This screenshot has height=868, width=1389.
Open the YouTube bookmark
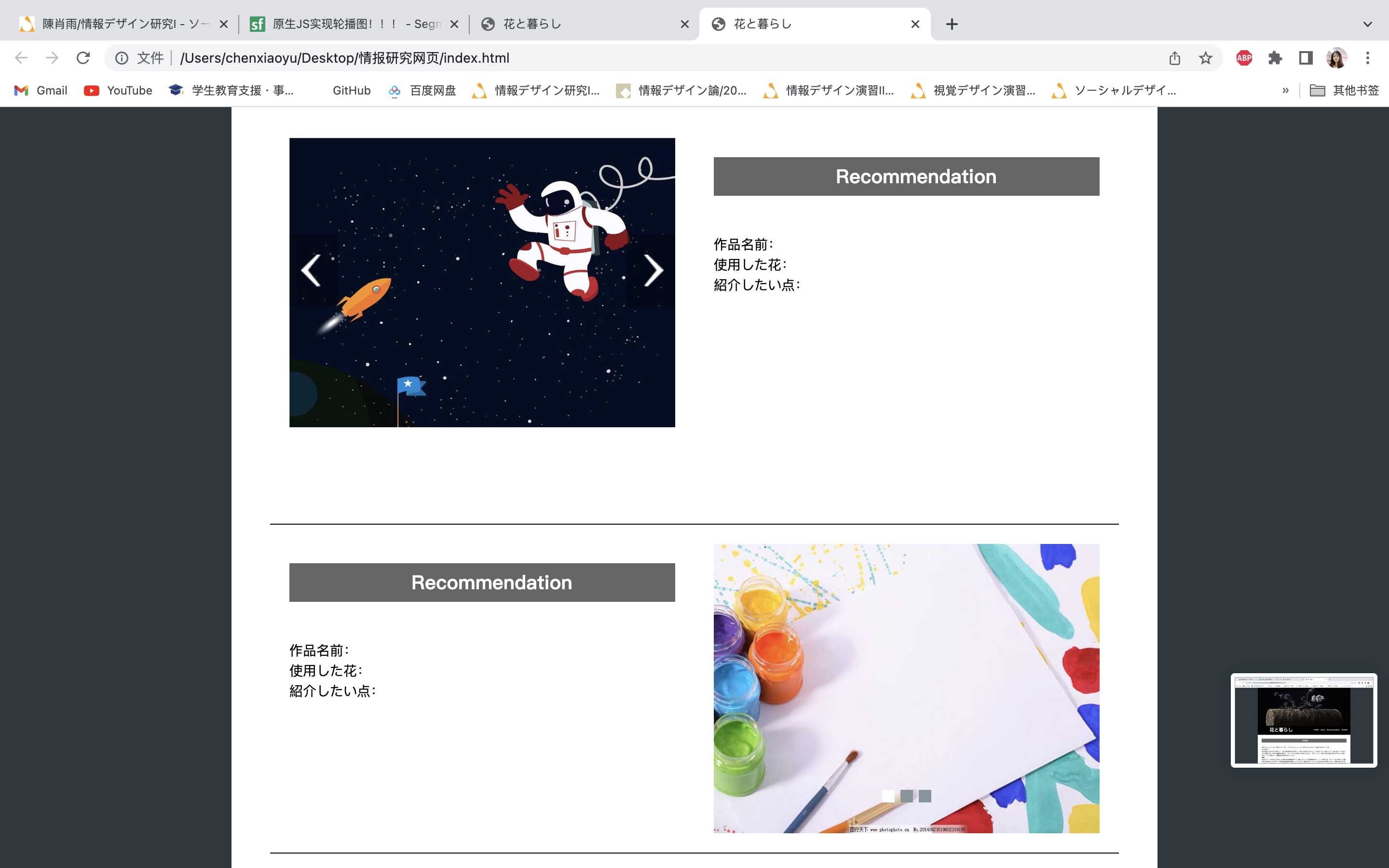(118, 90)
